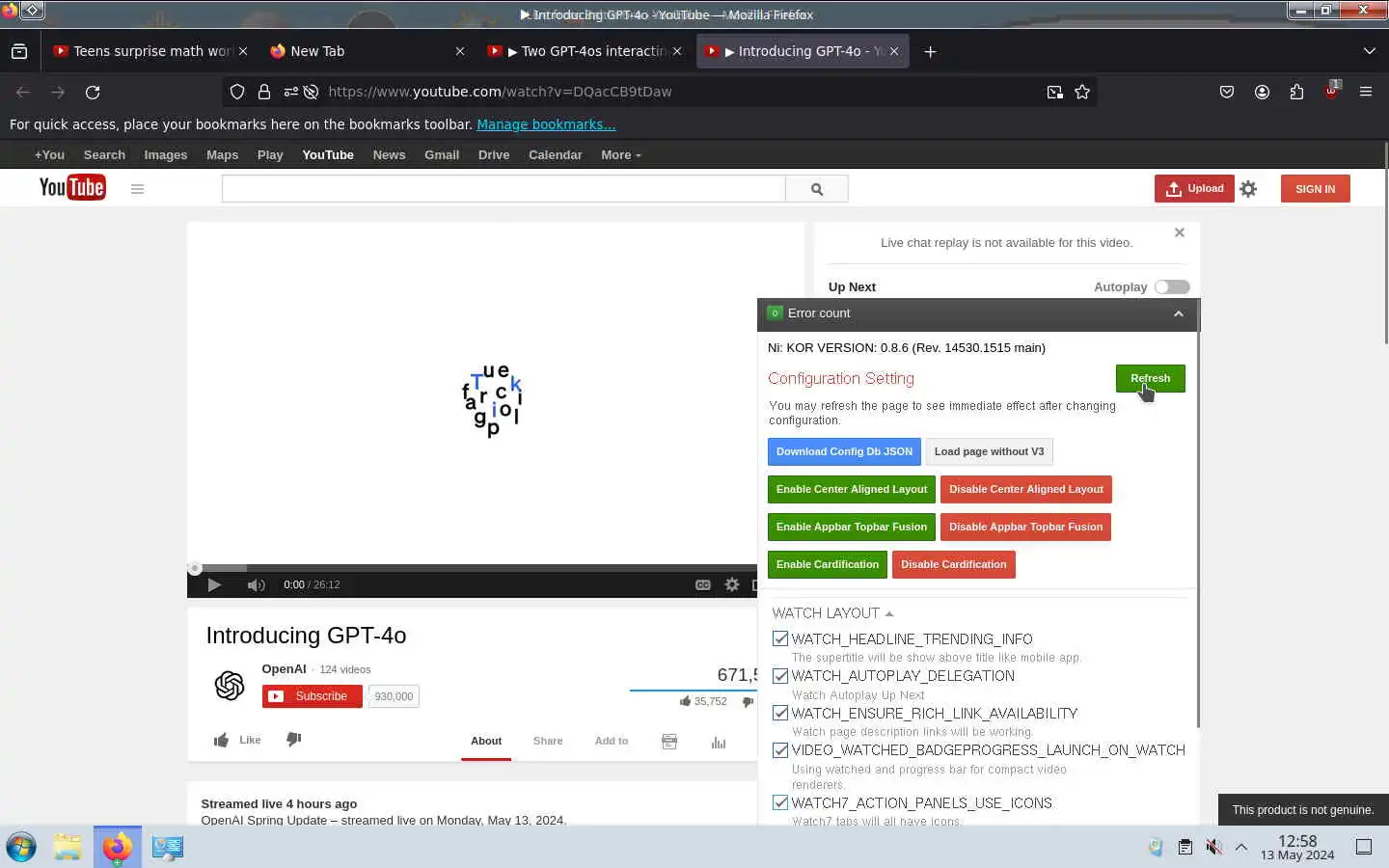1389x868 pixels.
Task: Open YouTube settings gear icon
Action: pos(1248,189)
